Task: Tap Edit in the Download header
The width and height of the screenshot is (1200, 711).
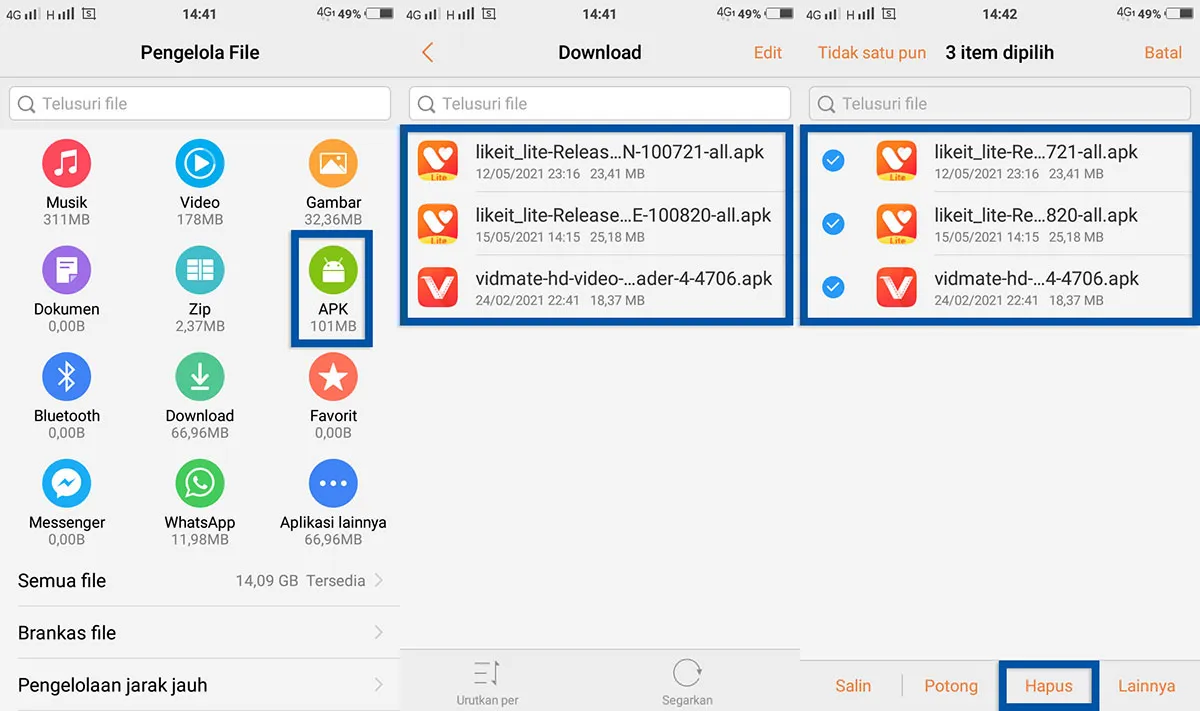Action: 767,52
